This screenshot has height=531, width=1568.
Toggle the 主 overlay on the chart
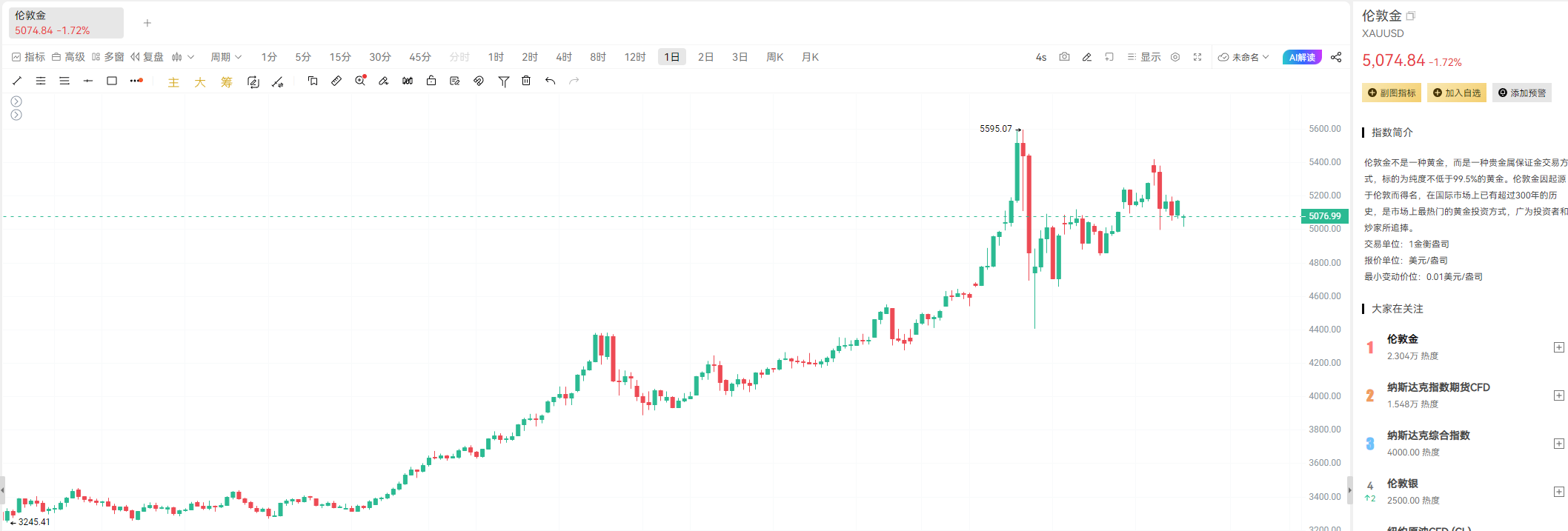173,82
